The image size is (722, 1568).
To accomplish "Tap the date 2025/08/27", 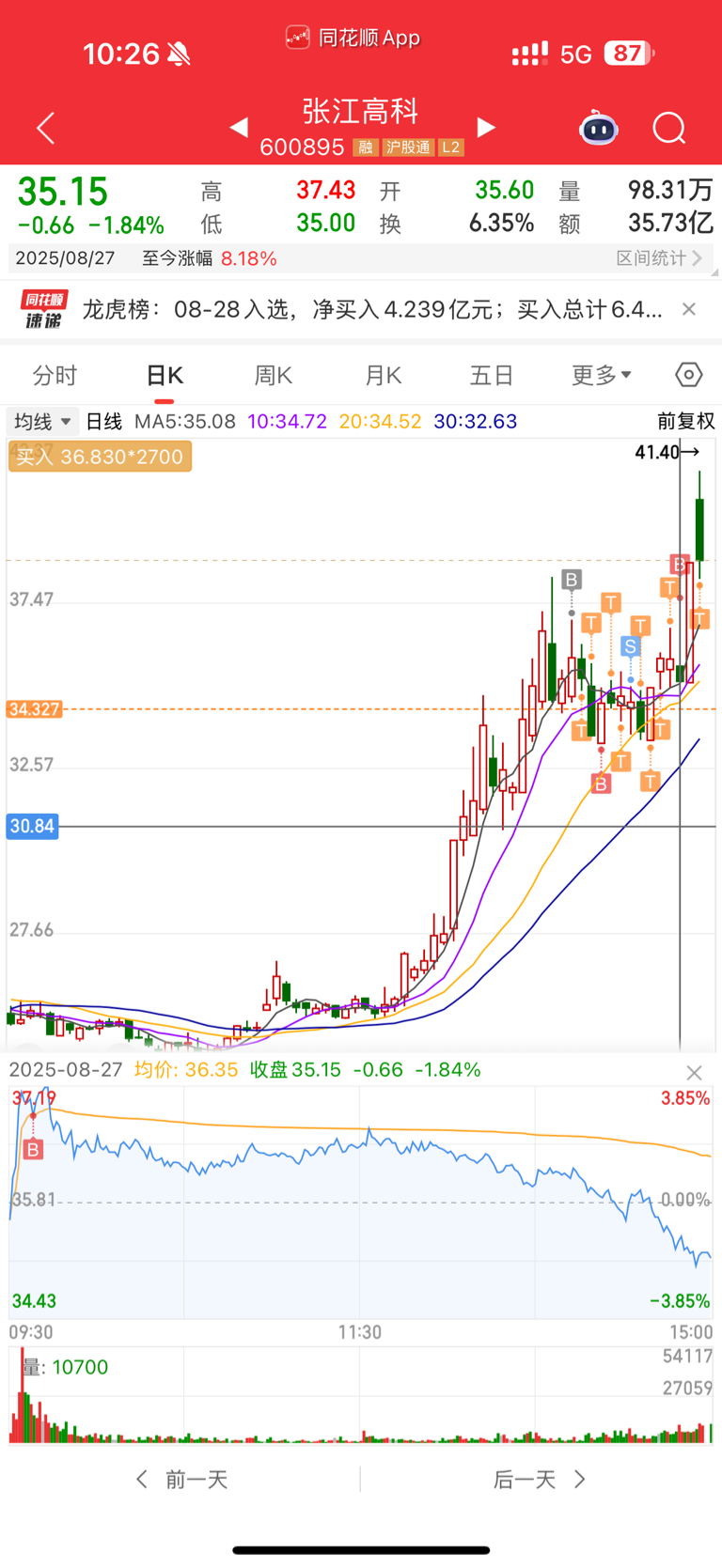I will [x=65, y=258].
